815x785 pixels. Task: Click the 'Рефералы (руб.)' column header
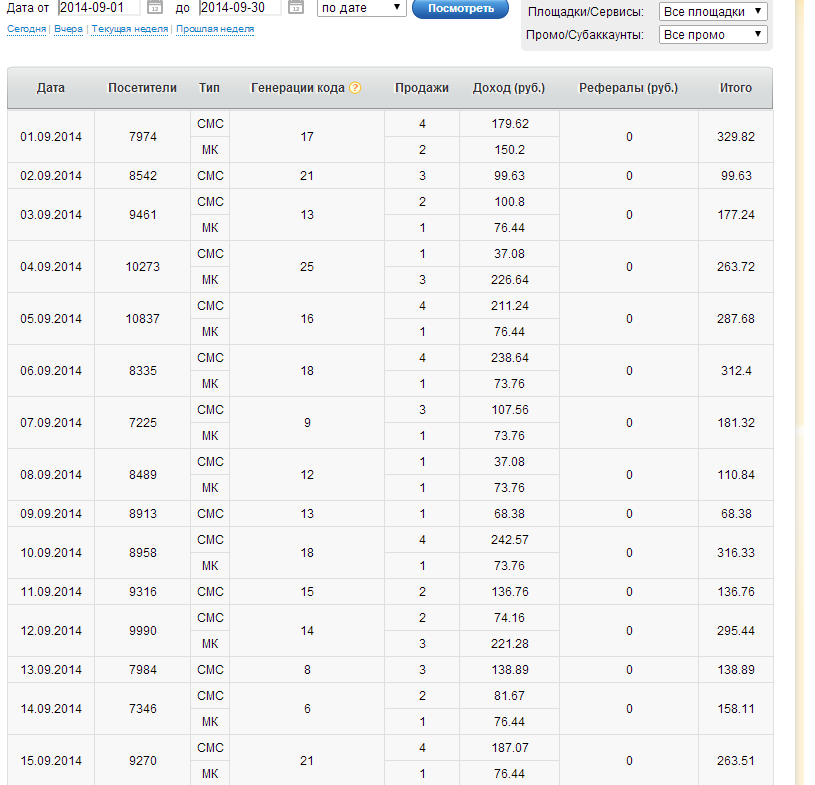(629, 88)
